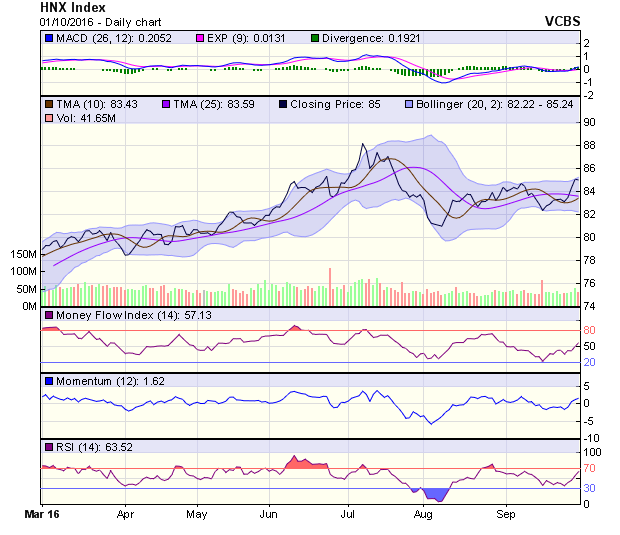Click the 150M volume axis label

click(24, 255)
